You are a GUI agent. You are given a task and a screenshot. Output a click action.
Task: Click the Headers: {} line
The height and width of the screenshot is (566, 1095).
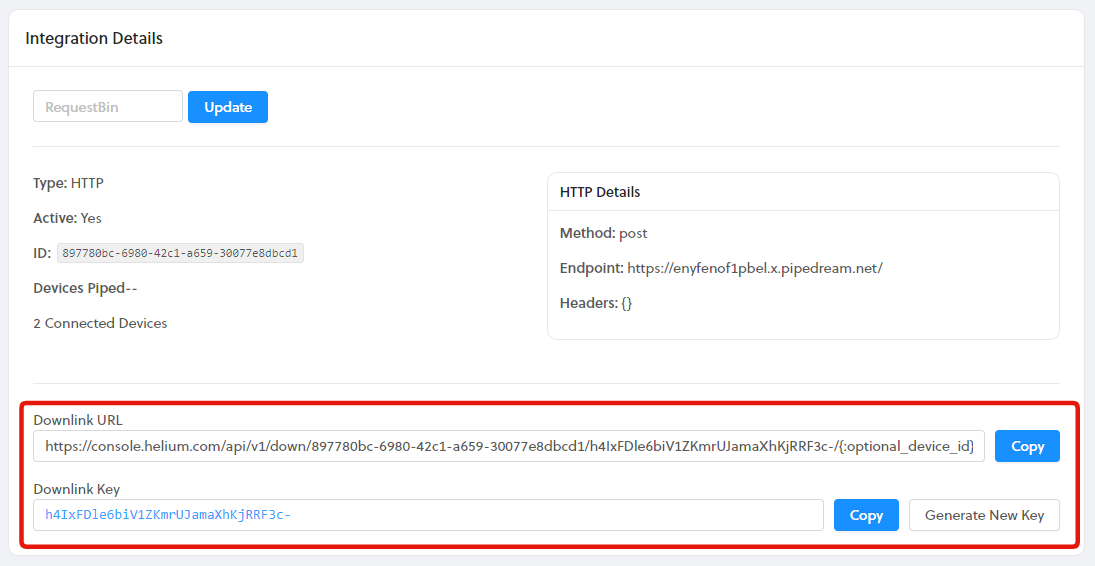click(x=596, y=303)
